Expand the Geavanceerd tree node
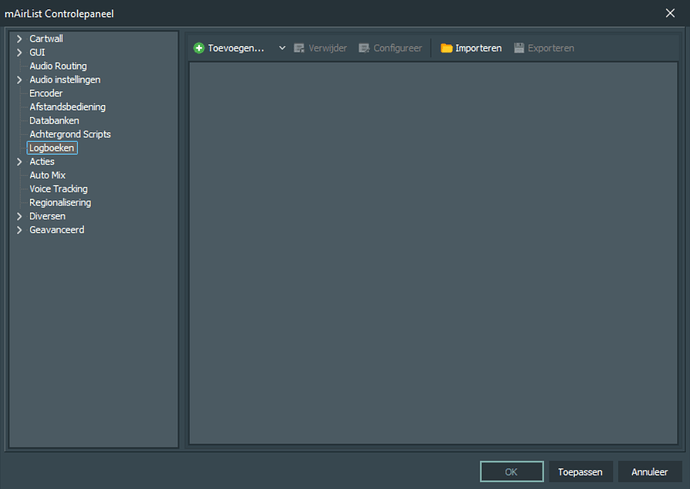The width and height of the screenshot is (690, 489). [x=19, y=230]
